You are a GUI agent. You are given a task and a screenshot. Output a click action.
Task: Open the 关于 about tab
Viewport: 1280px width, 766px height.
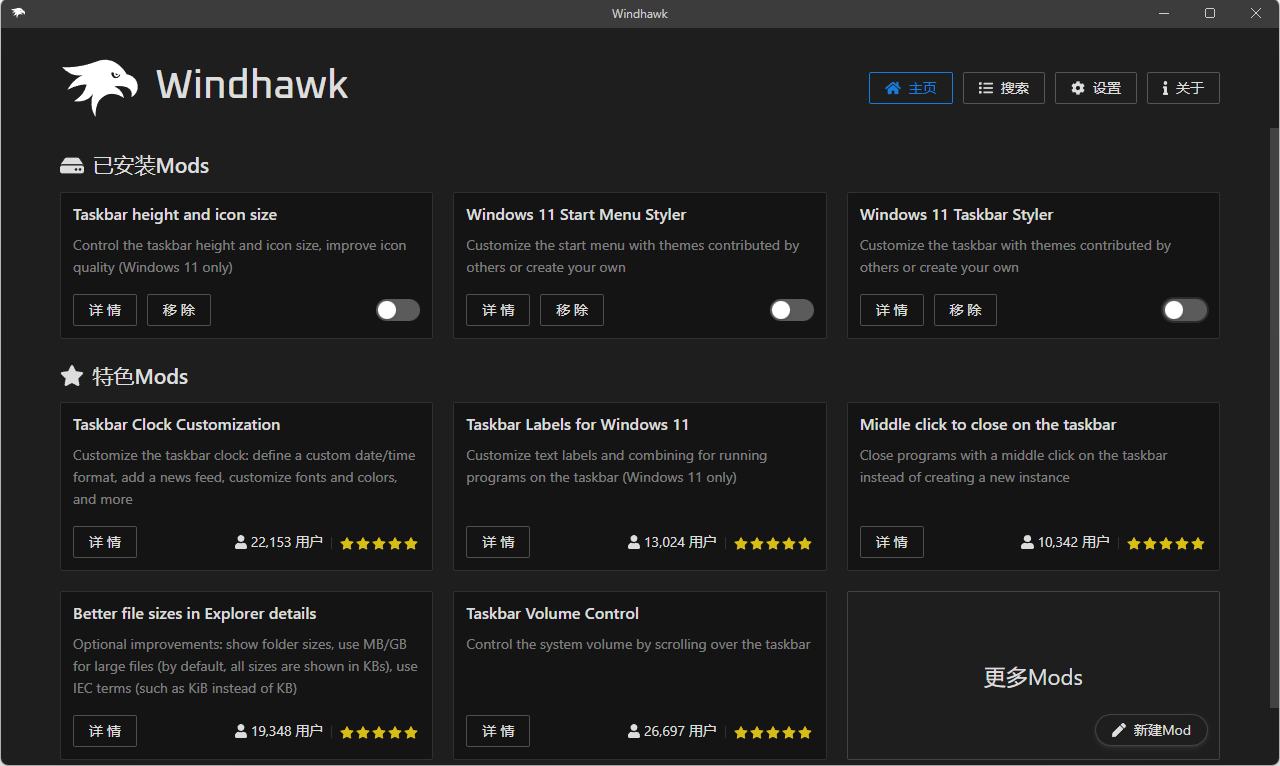1183,88
